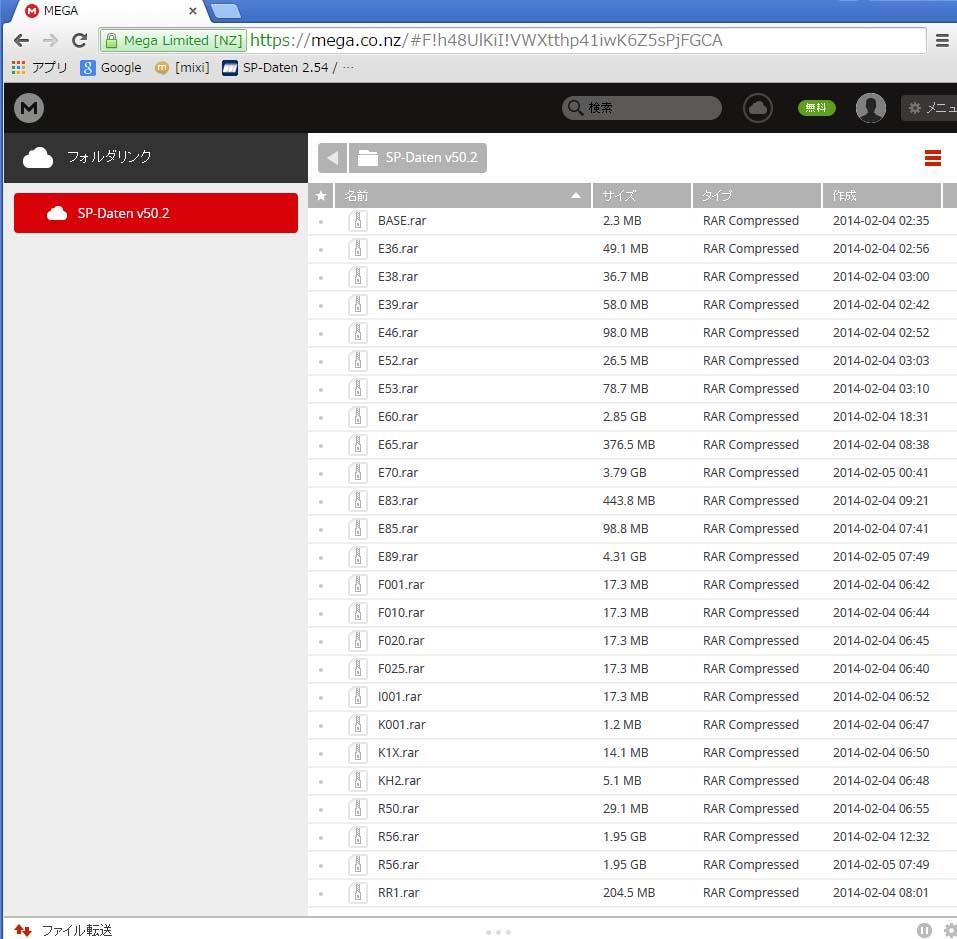Open アプリ apps bookmark
The width and height of the screenshot is (957, 939).
pyautogui.click(x=40, y=67)
